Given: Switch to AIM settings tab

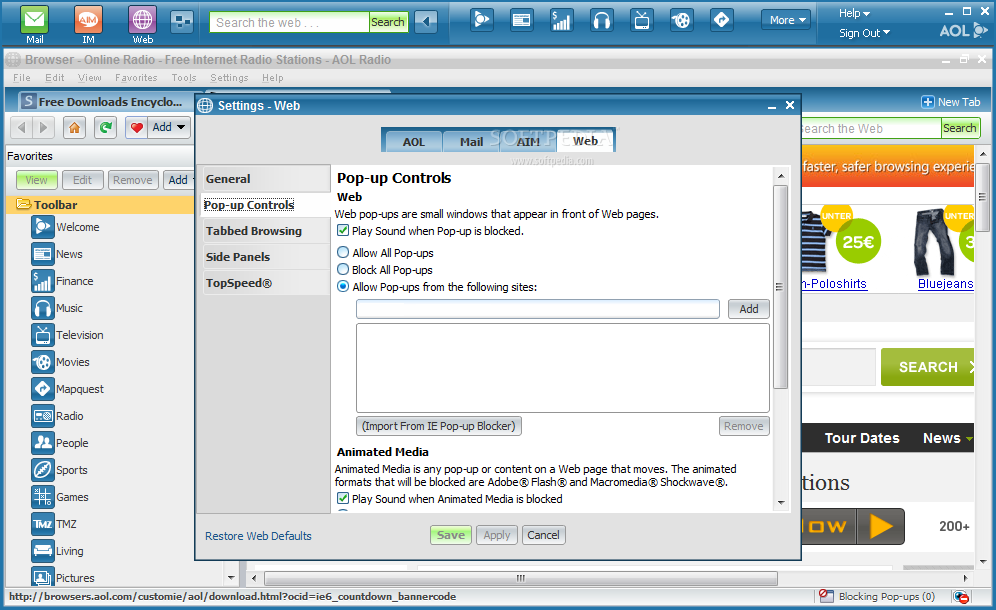Looking at the screenshot, I should 528,142.
